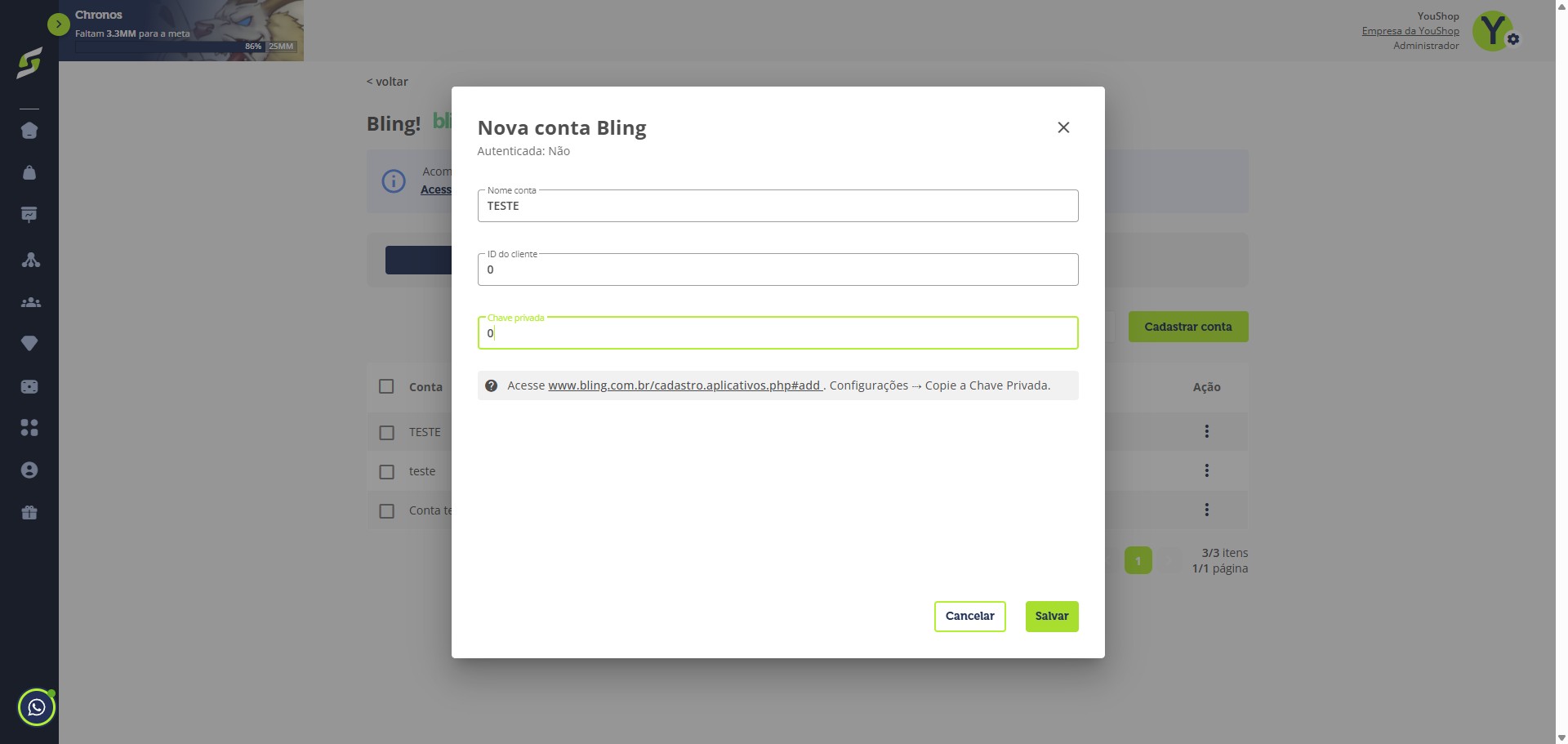1568x744 pixels.
Task: Focus the Chave privada field
Action: tap(778, 333)
